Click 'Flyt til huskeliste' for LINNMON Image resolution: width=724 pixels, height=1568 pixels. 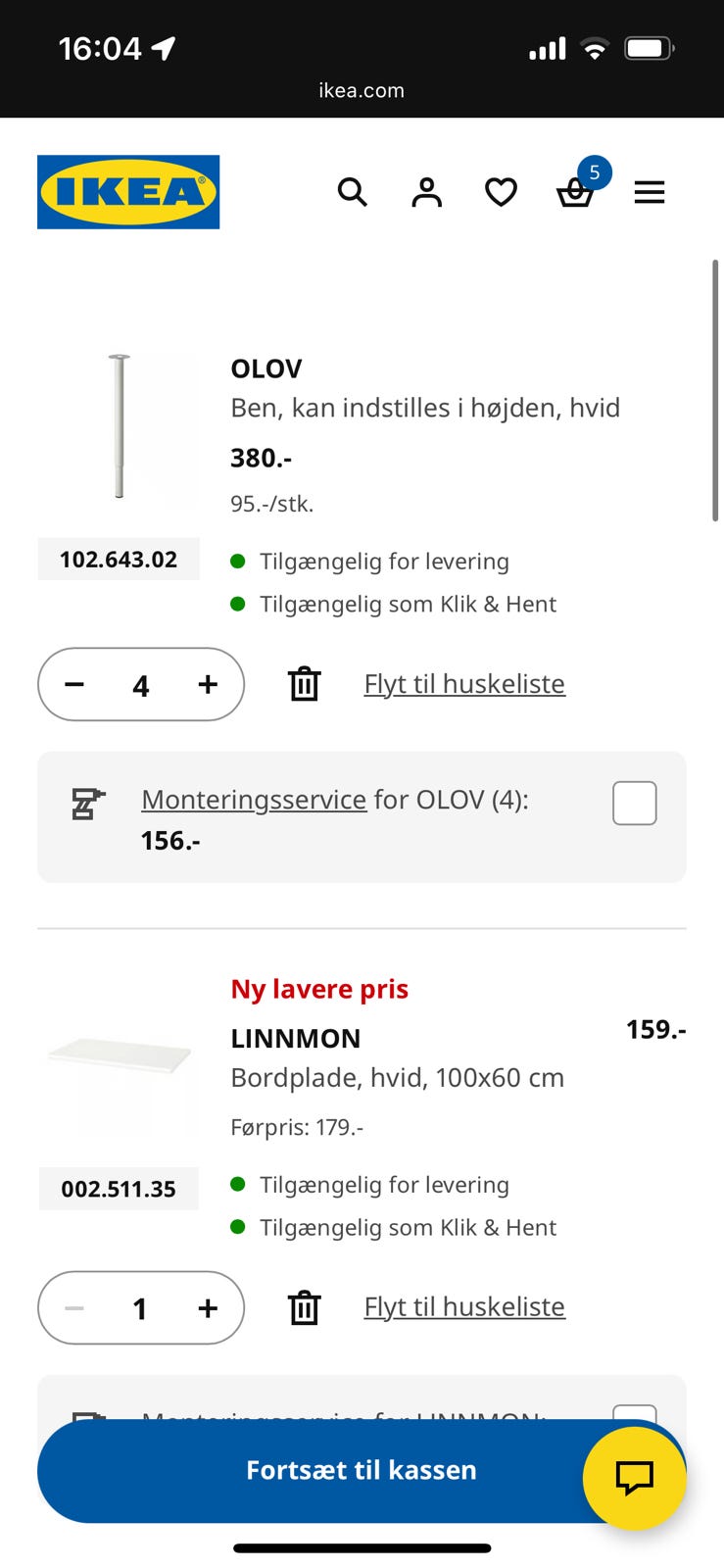(464, 1307)
